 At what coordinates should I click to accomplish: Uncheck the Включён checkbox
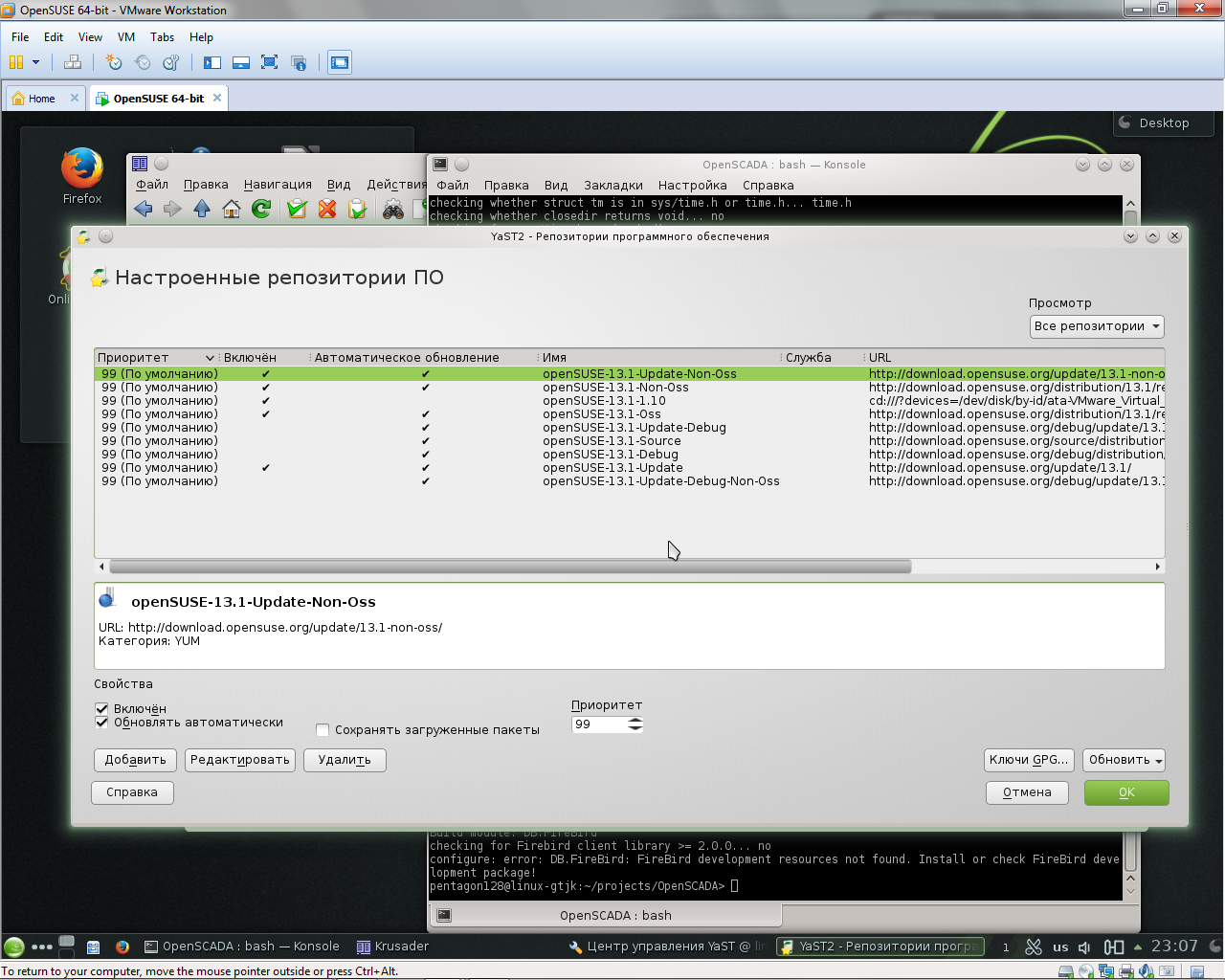point(101,708)
